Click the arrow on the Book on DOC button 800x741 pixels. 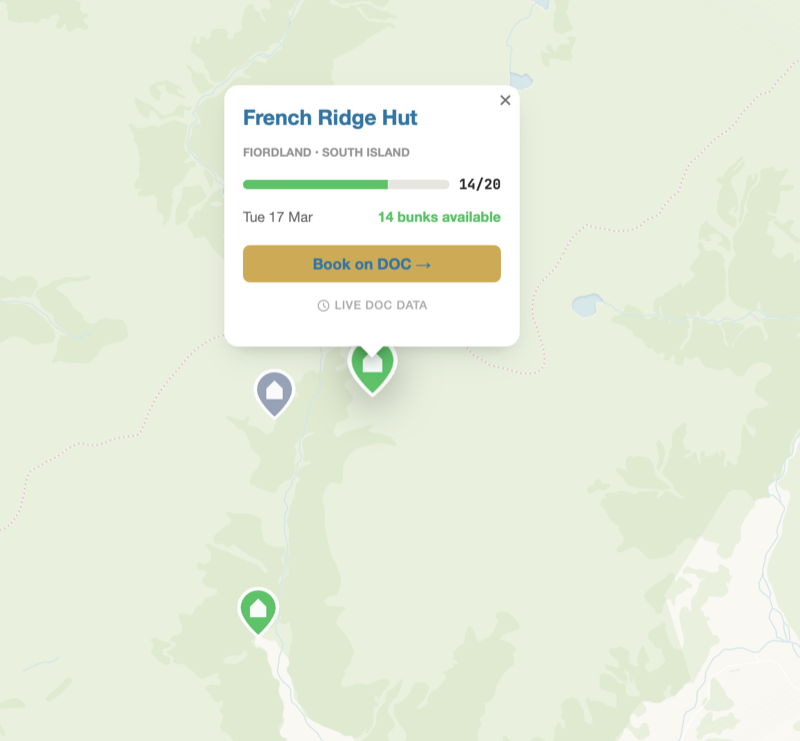pyautogui.click(x=423, y=265)
